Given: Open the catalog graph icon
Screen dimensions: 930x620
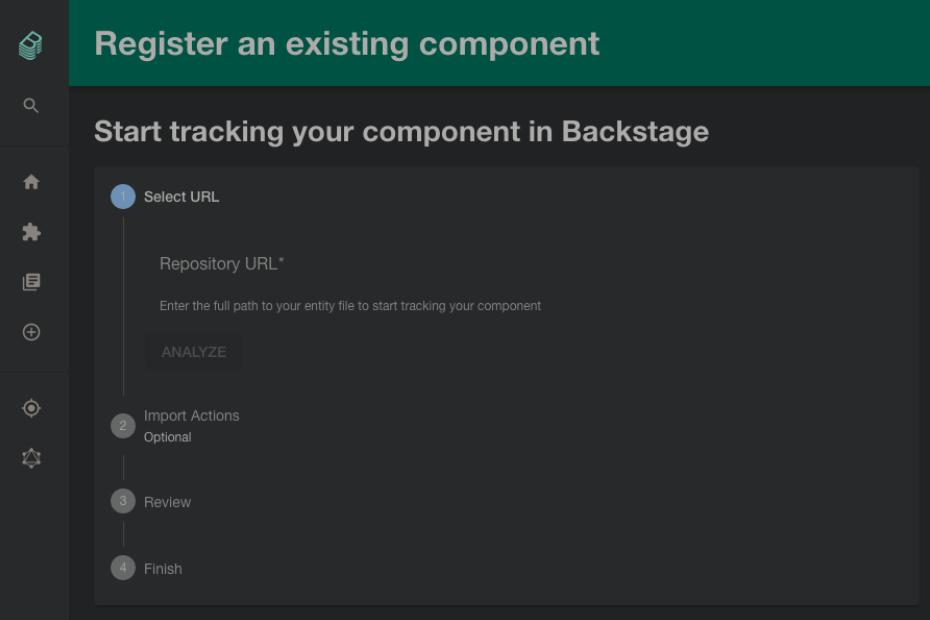Looking at the screenshot, I should point(31,458).
